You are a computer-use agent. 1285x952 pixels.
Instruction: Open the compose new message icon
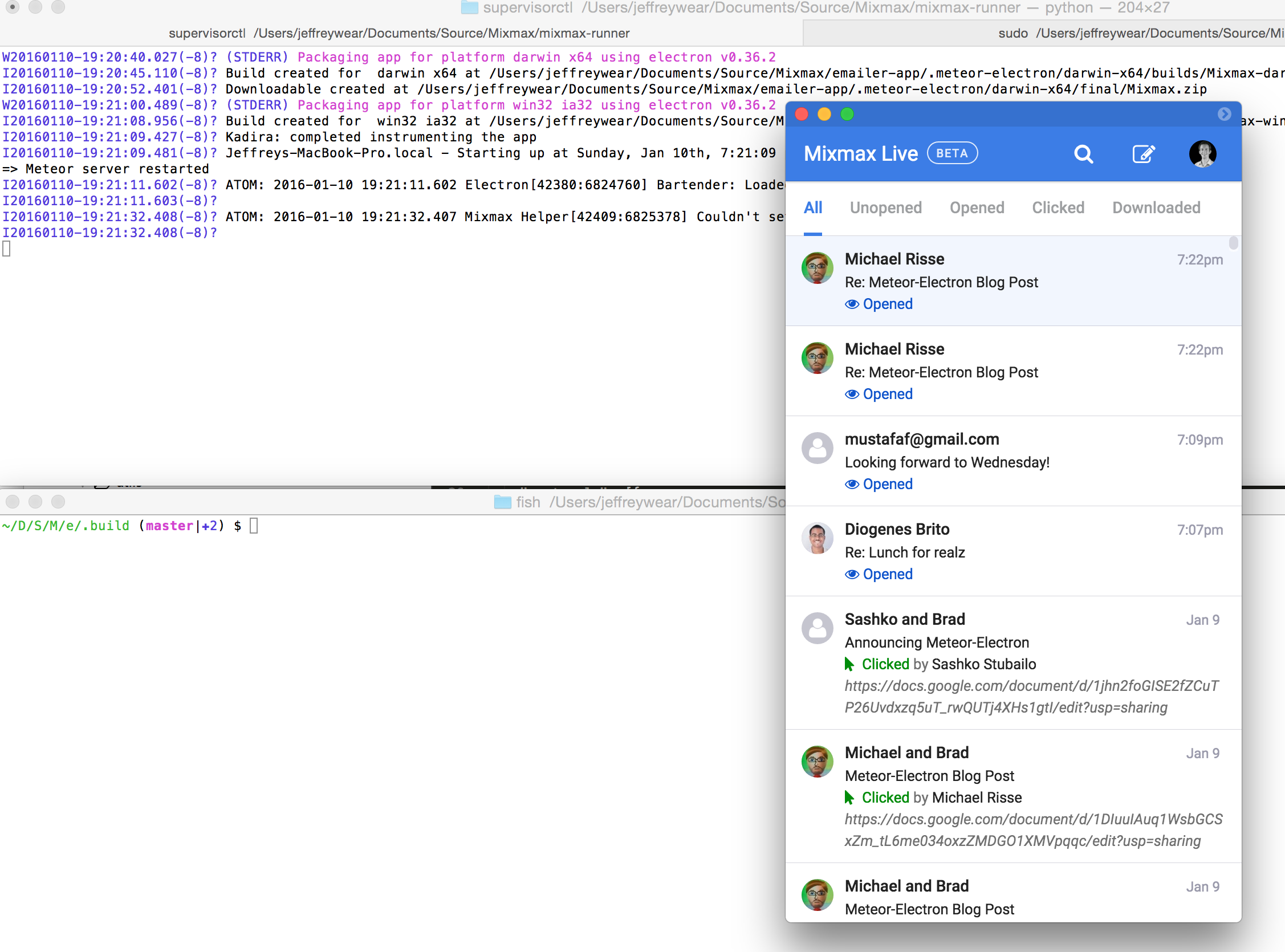[x=1143, y=154]
